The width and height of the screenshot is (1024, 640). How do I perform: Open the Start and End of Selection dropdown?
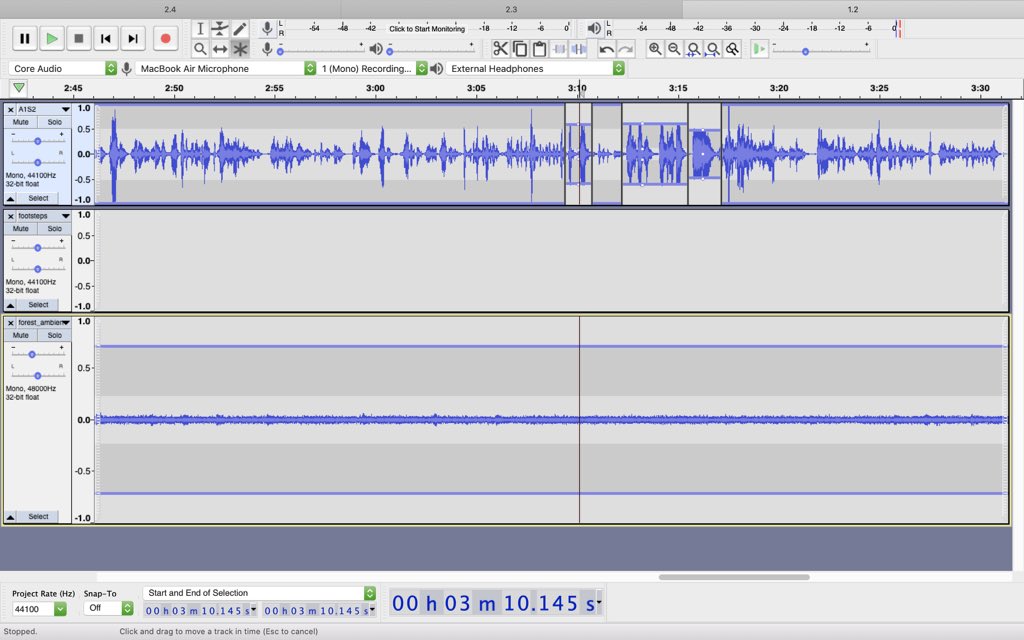pyautogui.click(x=259, y=593)
